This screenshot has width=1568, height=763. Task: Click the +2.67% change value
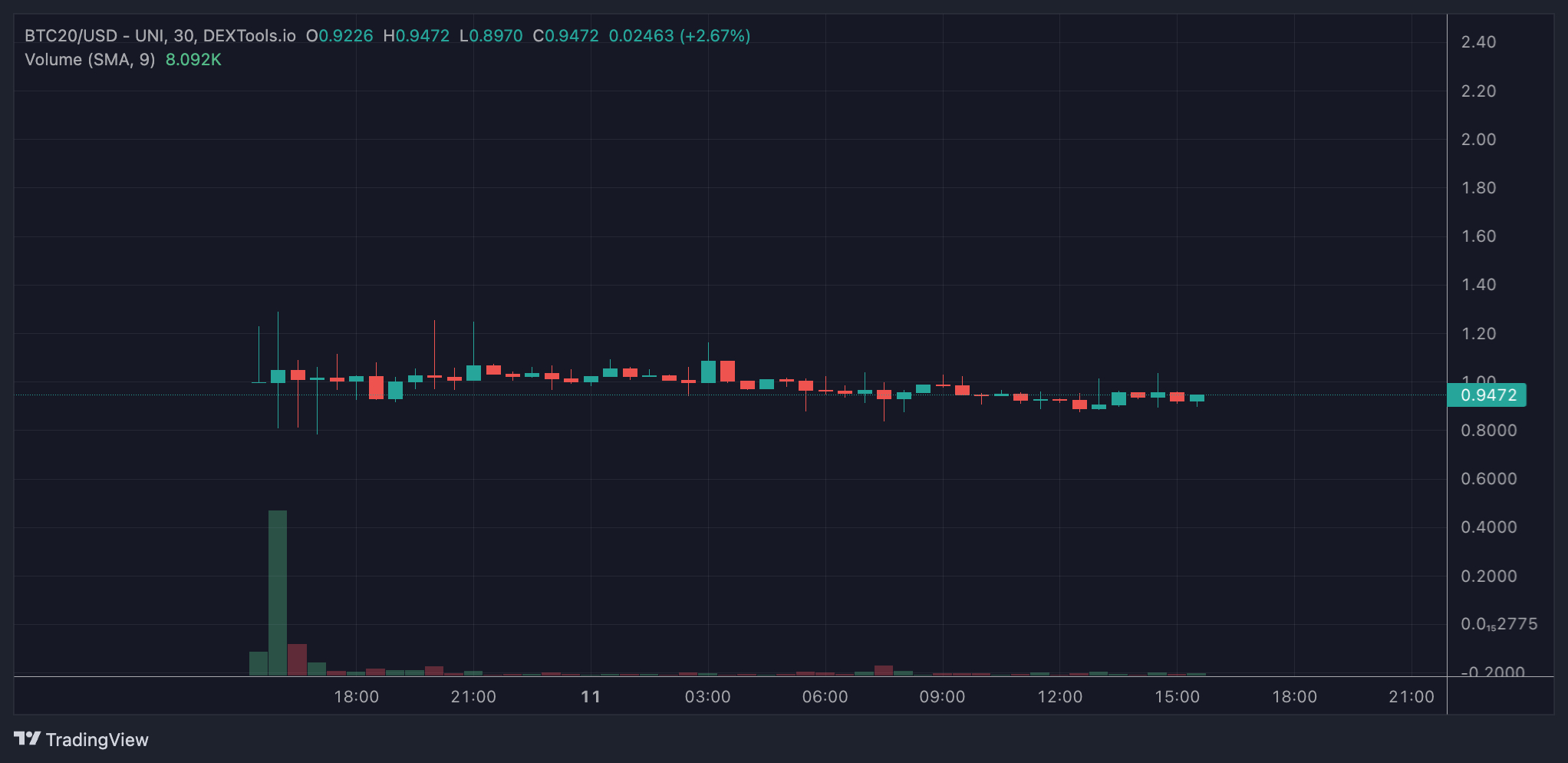click(x=715, y=36)
